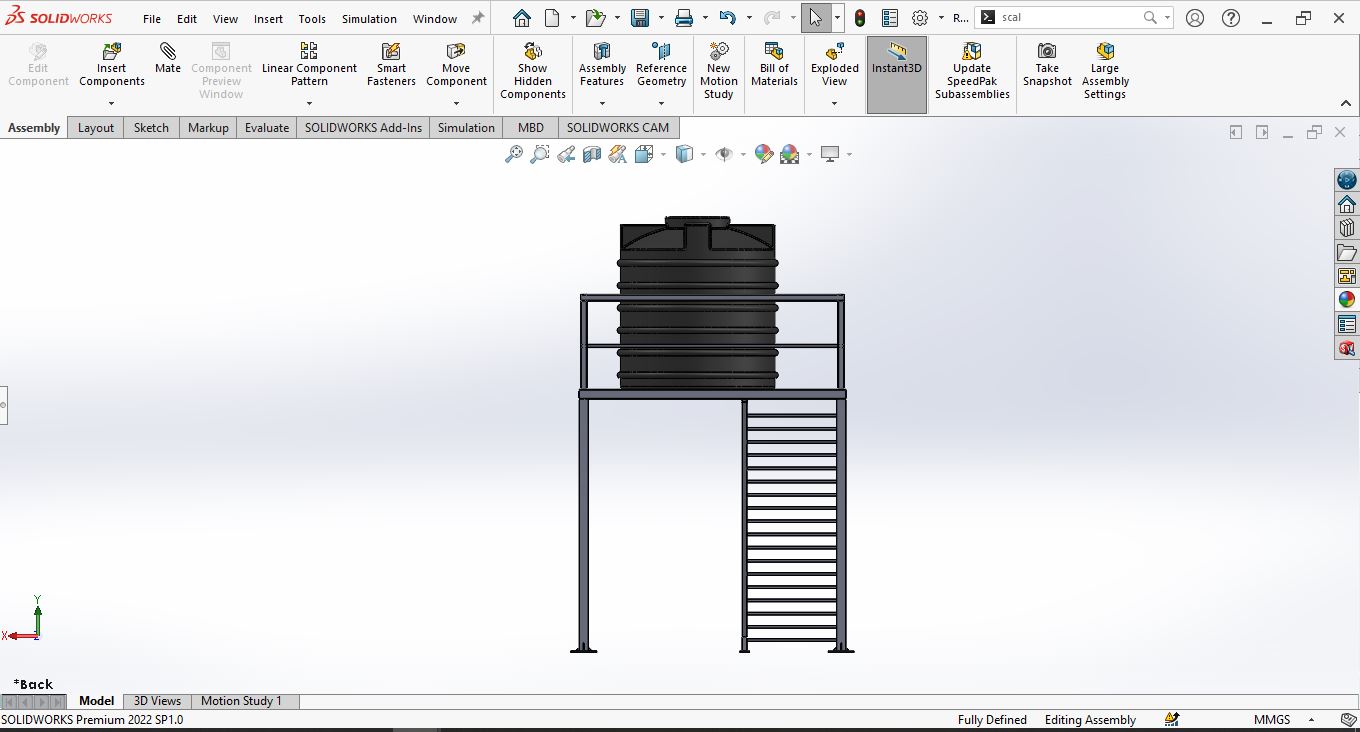Image resolution: width=1360 pixels, height=732 pixels.
Task: Click the Previous View icon
Action: pos(566,154)
